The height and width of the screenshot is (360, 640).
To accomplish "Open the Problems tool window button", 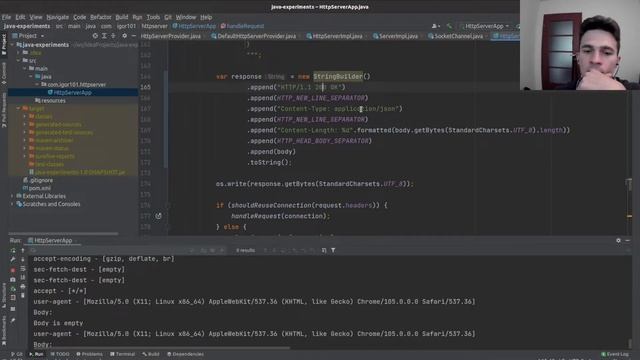I will click(89, 354).
